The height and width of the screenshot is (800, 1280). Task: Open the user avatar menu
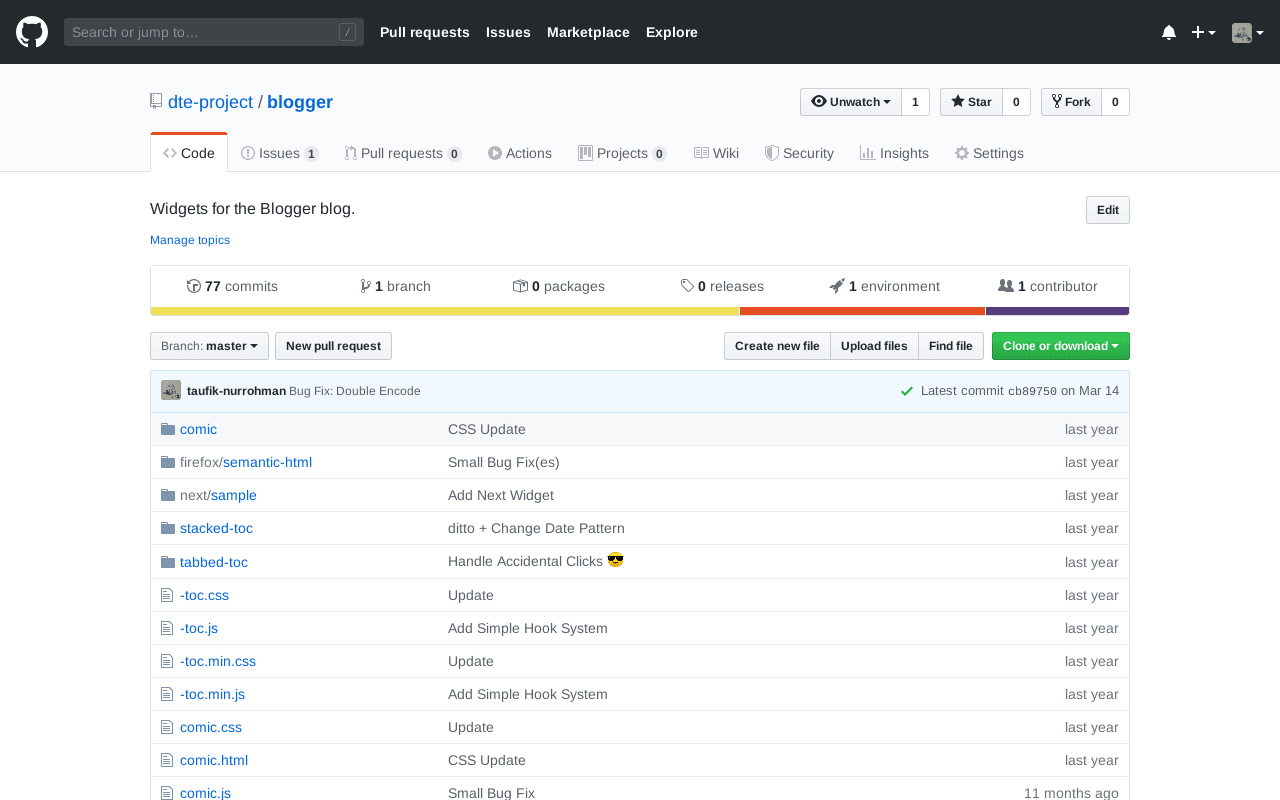pos(1248,32)
